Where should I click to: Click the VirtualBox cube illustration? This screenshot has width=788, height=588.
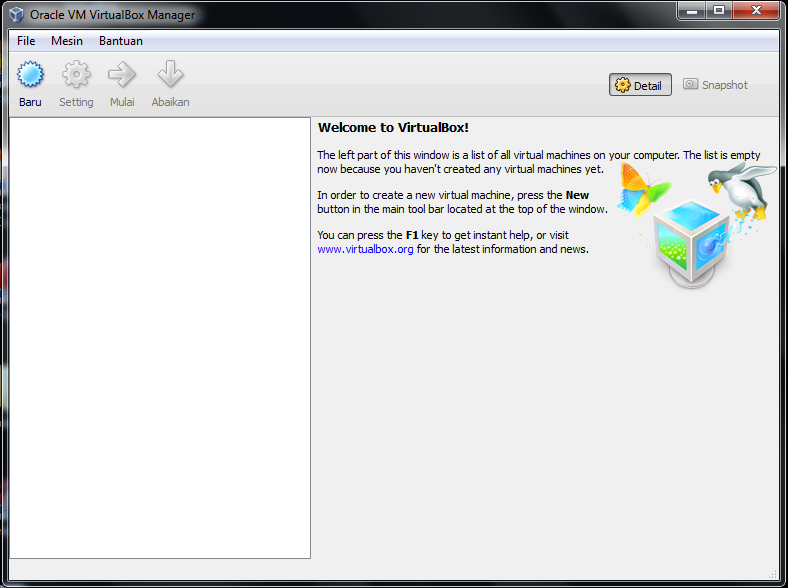pyautogui.click(x=692, y=244)
